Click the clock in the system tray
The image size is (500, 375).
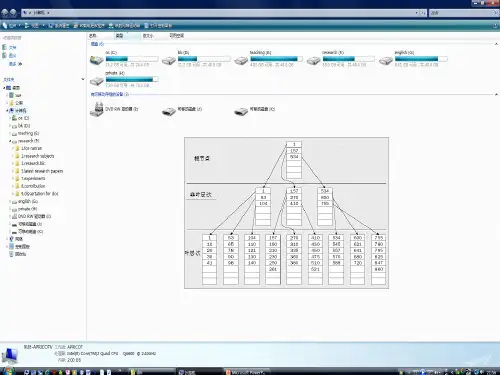[x=491, y=372]
